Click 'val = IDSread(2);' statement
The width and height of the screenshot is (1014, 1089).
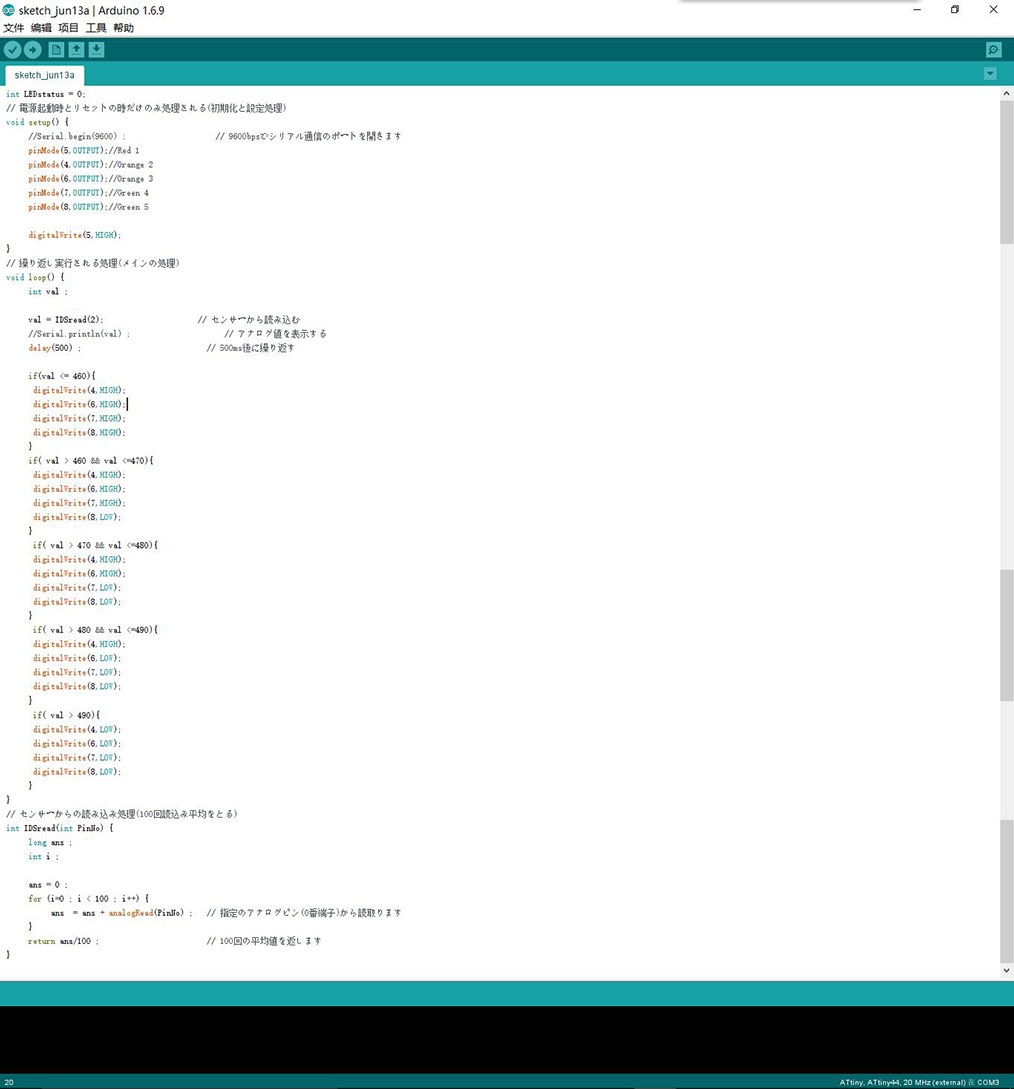point(66,320)
